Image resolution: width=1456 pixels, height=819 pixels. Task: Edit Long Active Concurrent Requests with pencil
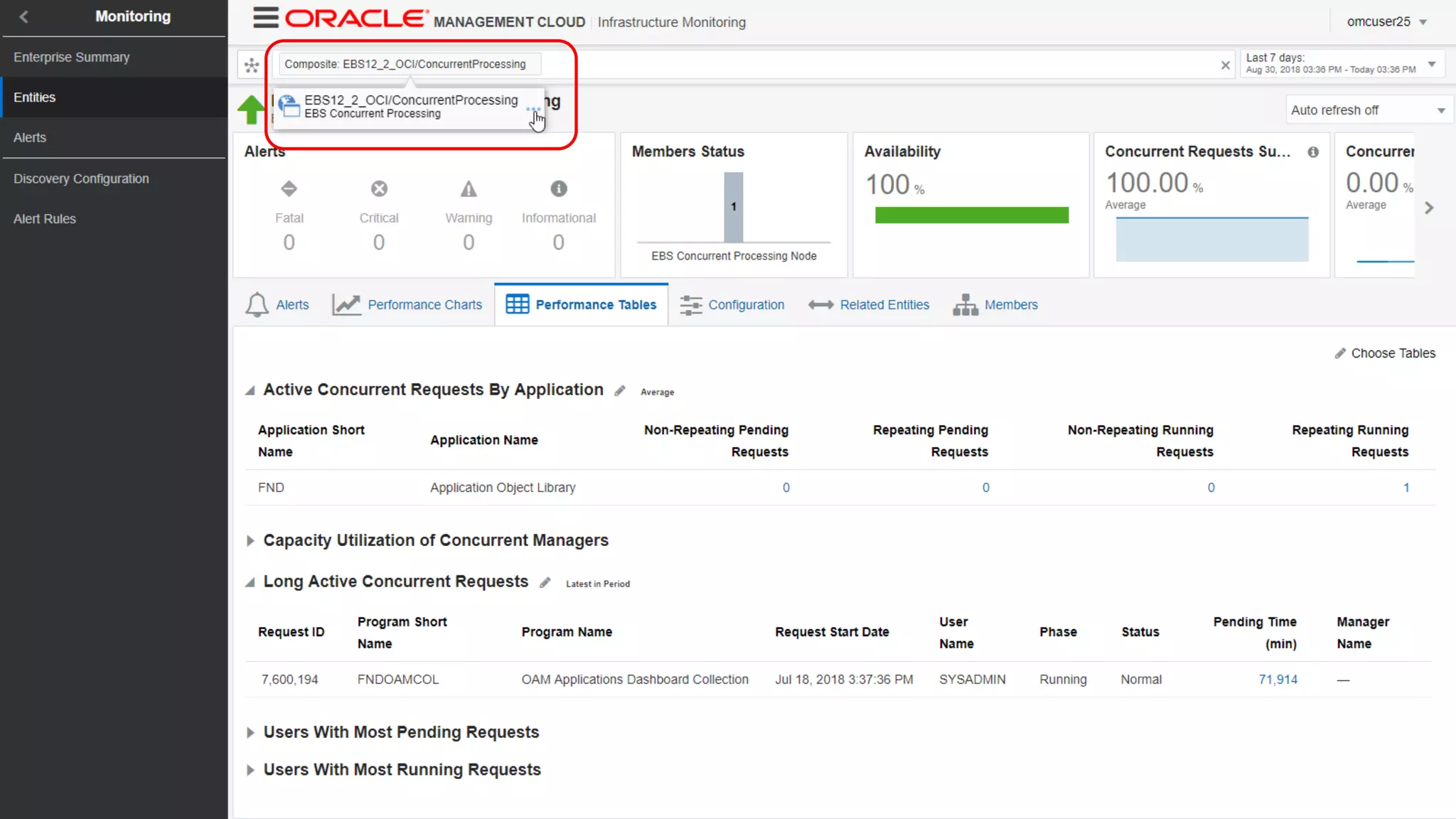point(545,582)
